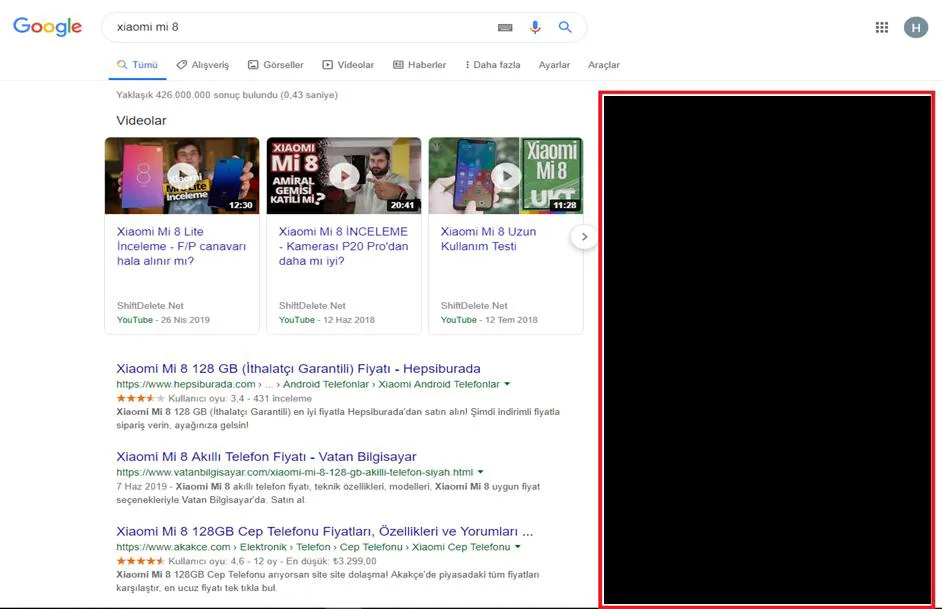Open the Hepsiburada Xiaomi Mi 8 result
Screen dimensions: 942x609
(x=299, y=368)
